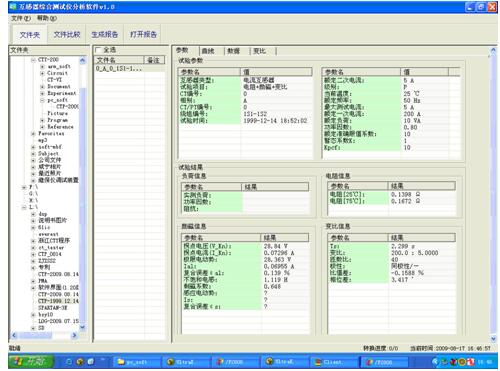Click the value 10 VA
The height and width of the screenshot is (371, 500).
point(412,121)
